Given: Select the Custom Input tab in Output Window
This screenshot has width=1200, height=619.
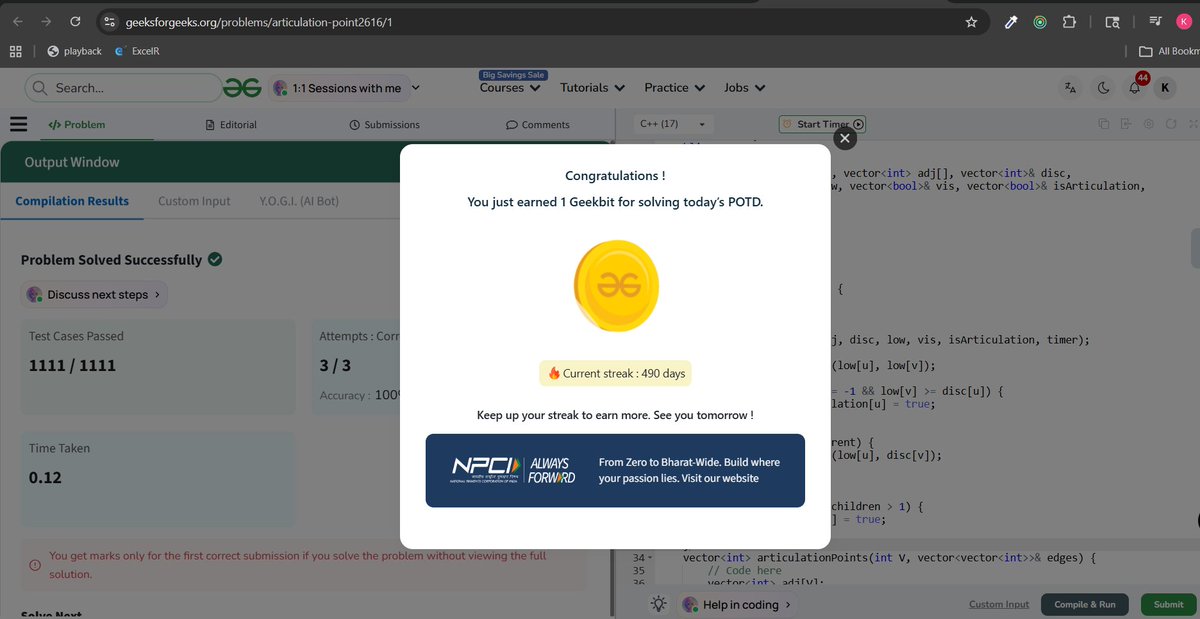Looking at the screenshot, I should pos(194,201).
